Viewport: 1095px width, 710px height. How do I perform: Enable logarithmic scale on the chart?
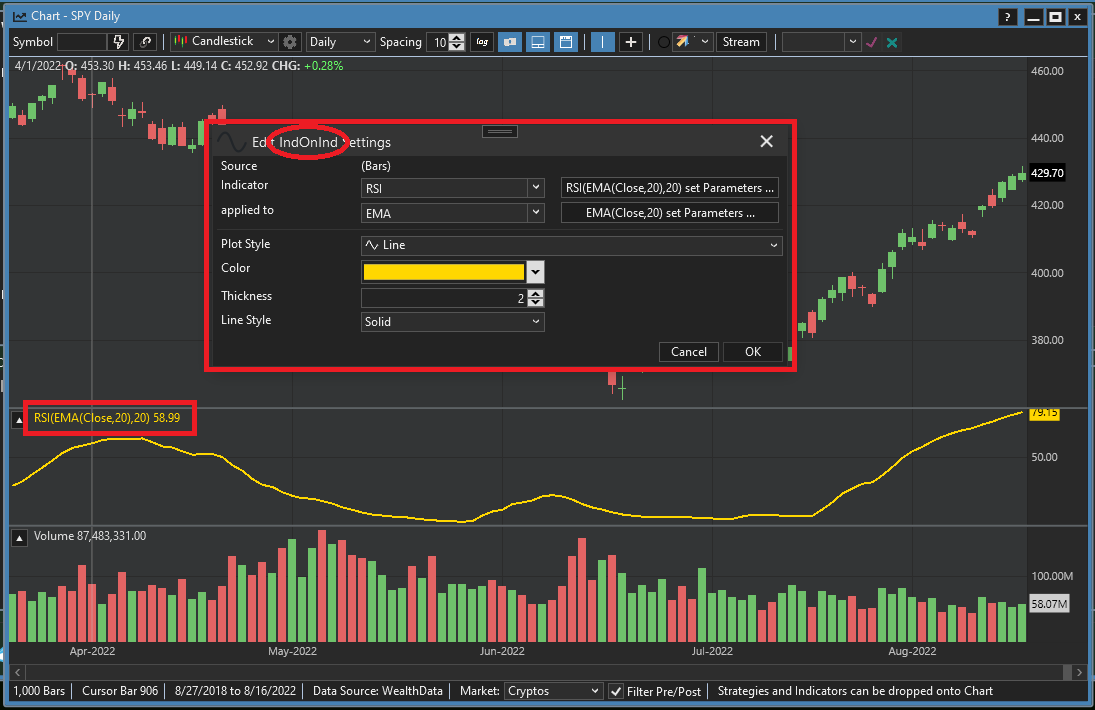pos(481,42)
